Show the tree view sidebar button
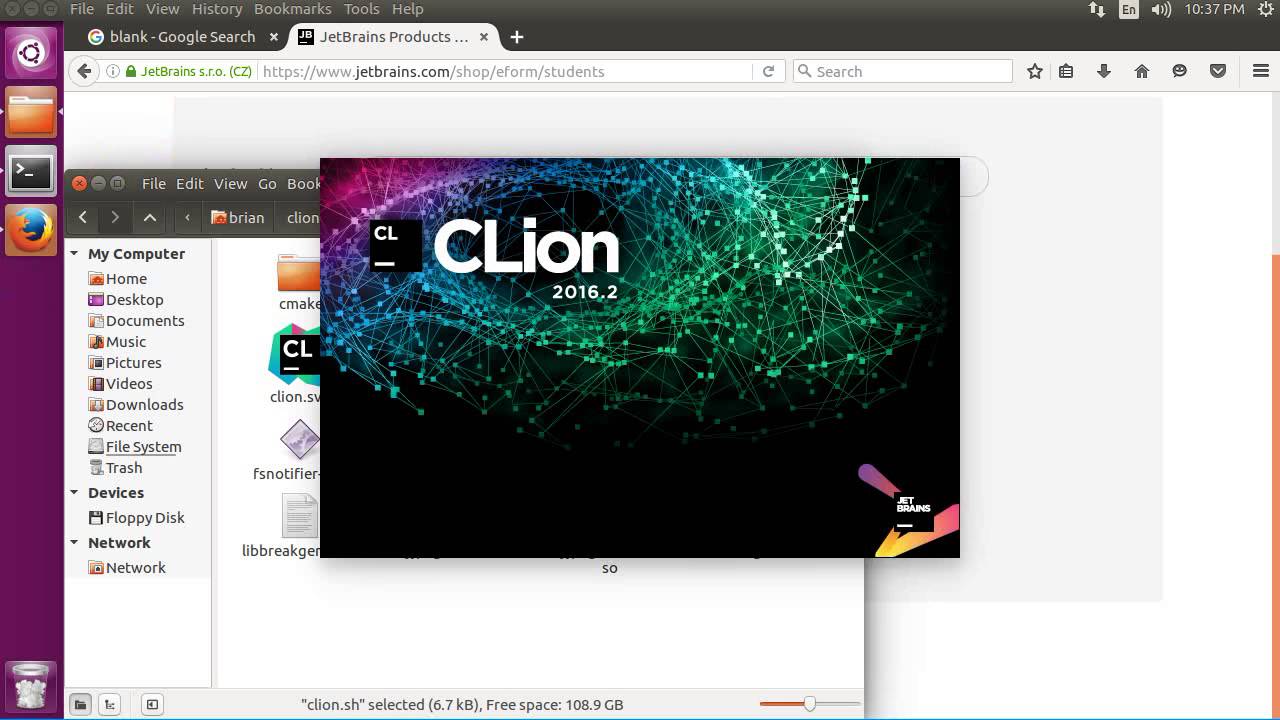 click(111, 704)
